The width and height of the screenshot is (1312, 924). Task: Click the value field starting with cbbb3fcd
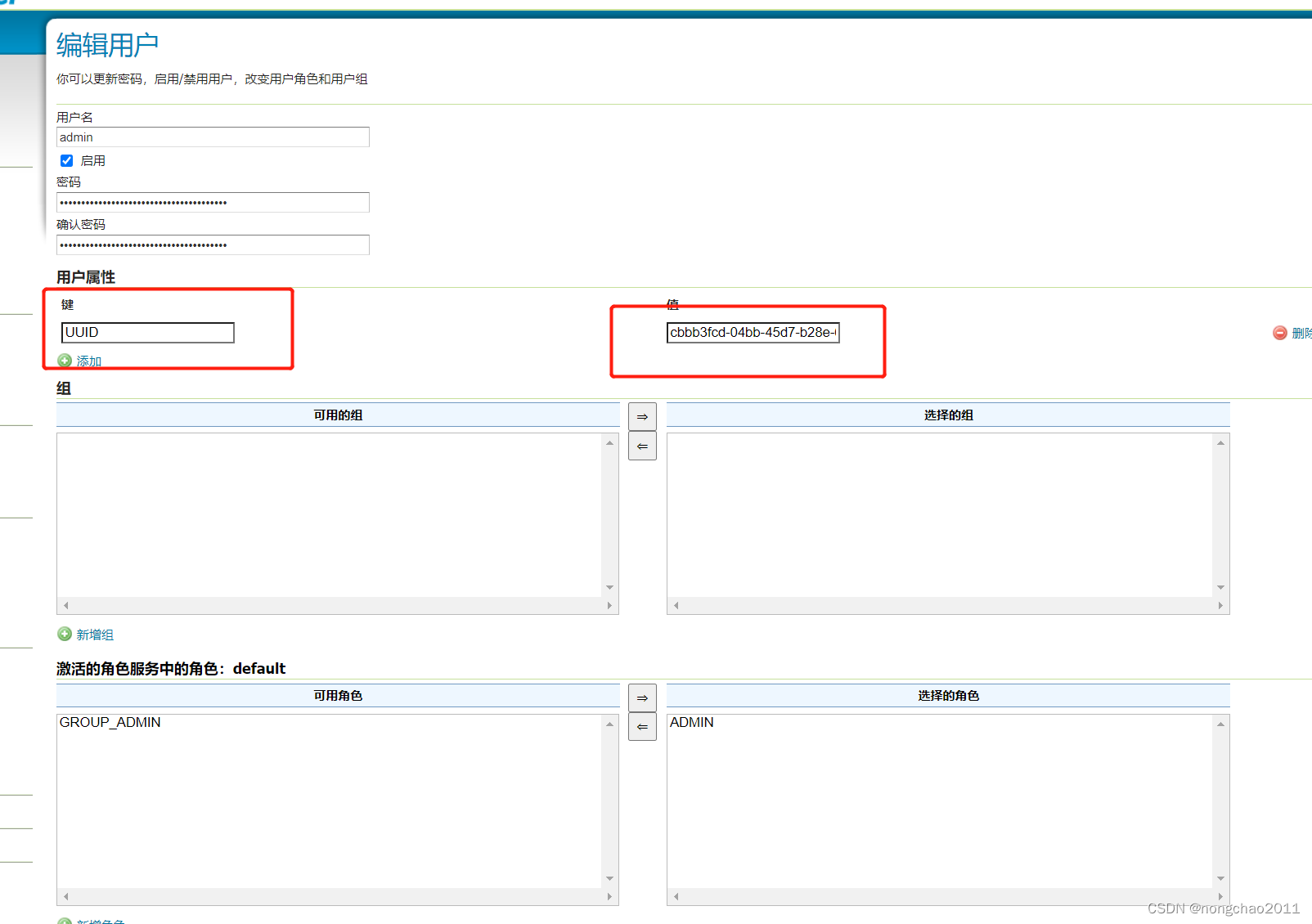753,332
